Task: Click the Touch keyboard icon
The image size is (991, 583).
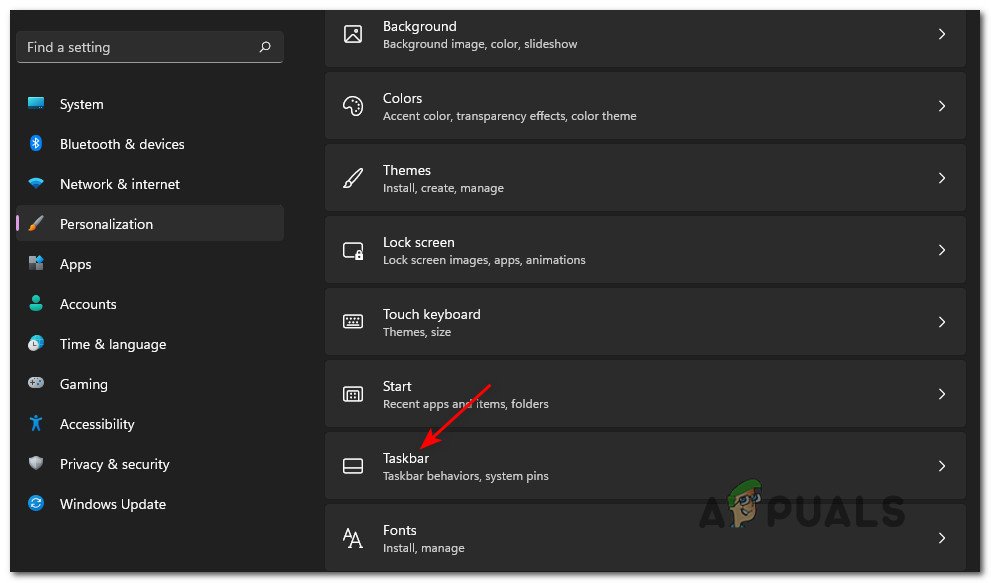Action: click(x=353, y=322)
